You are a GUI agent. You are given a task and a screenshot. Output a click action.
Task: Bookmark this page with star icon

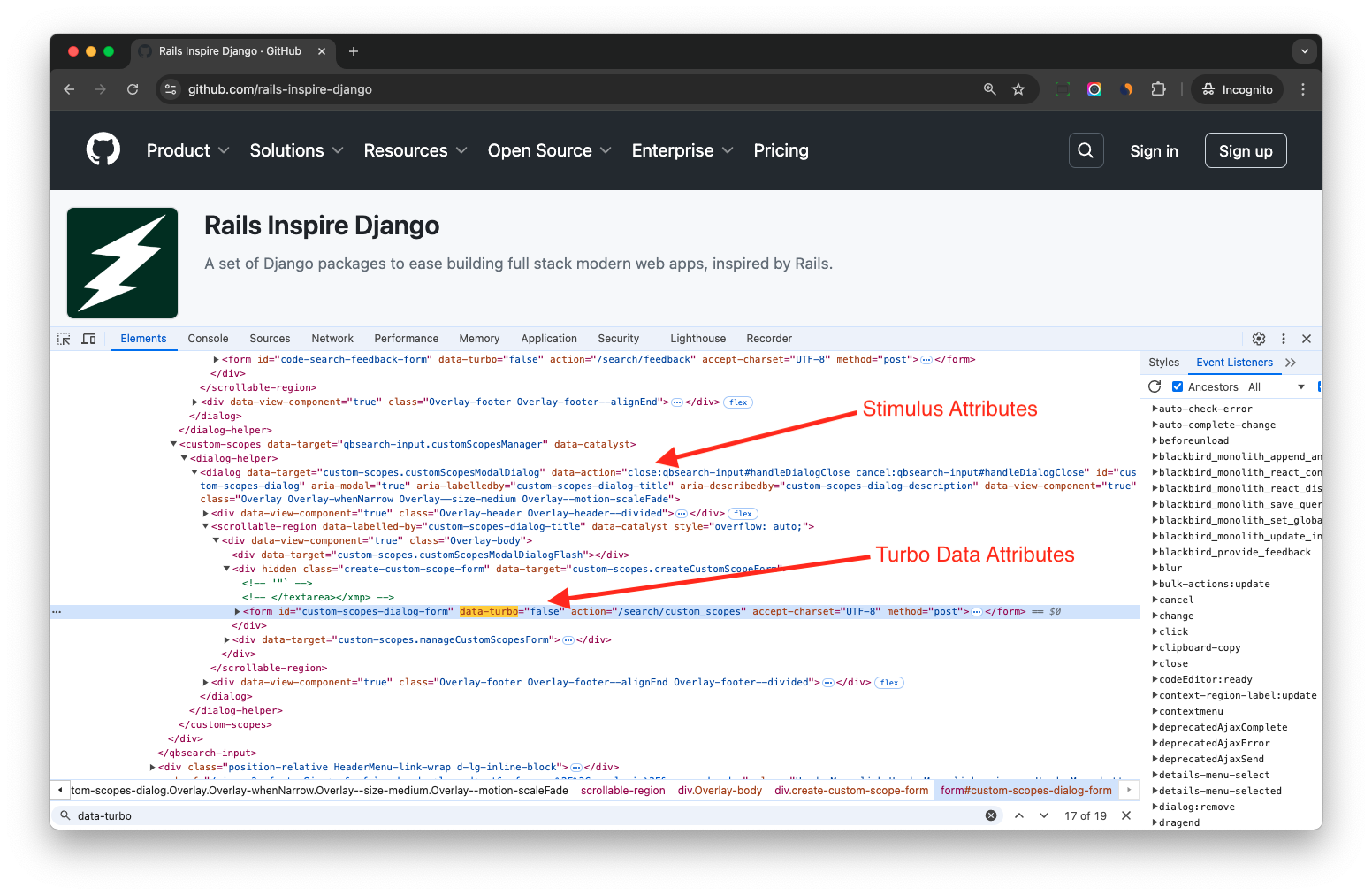[x=1018, y=89]
